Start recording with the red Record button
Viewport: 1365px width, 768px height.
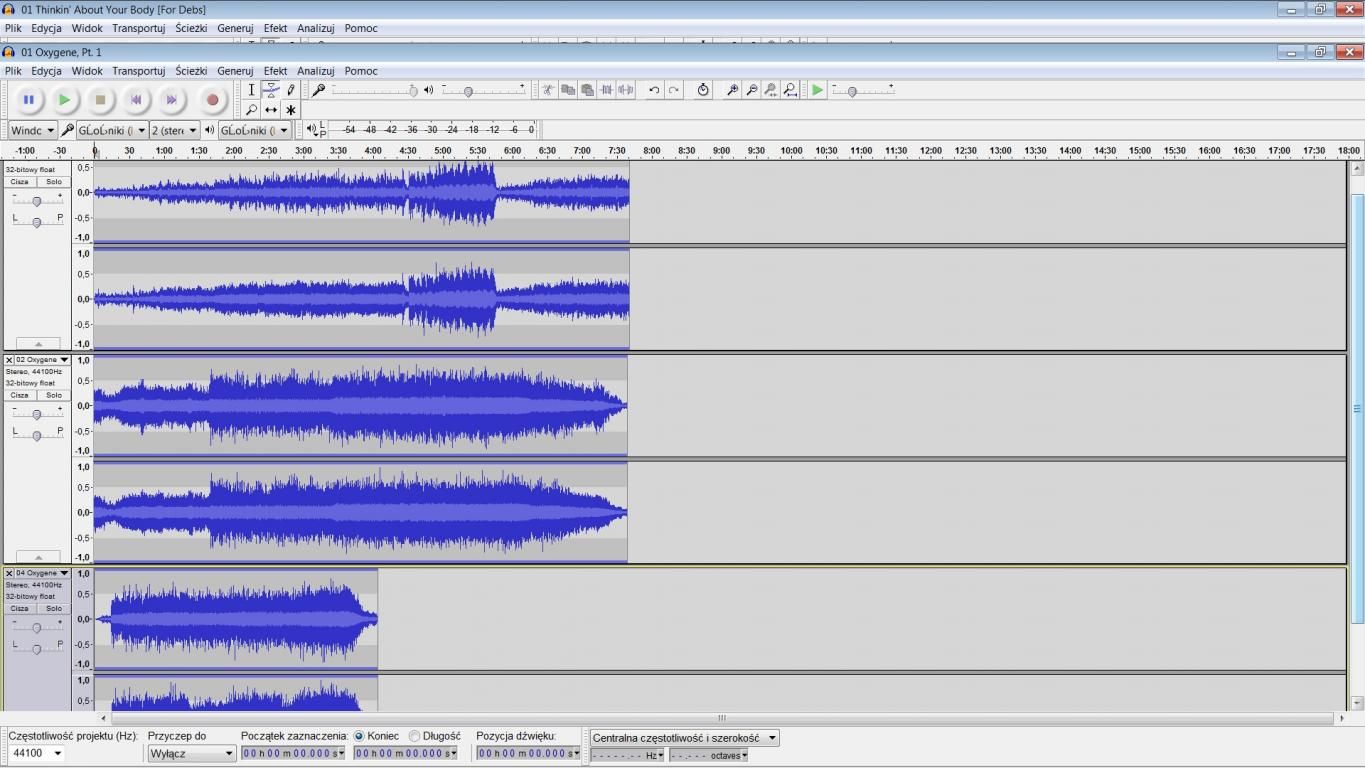point(212,100)
